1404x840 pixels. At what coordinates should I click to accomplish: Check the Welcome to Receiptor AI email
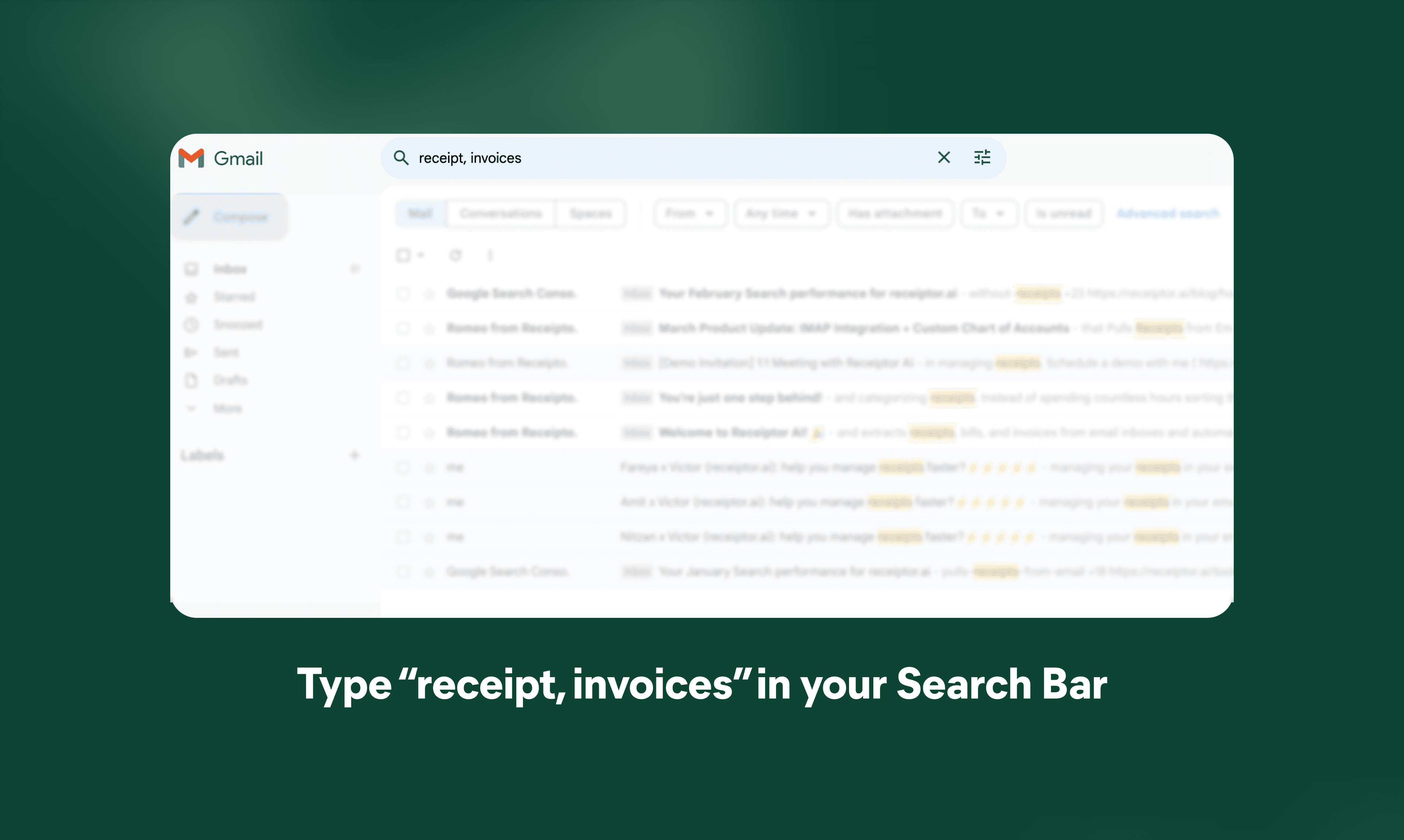pyautogui.click(x=403, y=433)
